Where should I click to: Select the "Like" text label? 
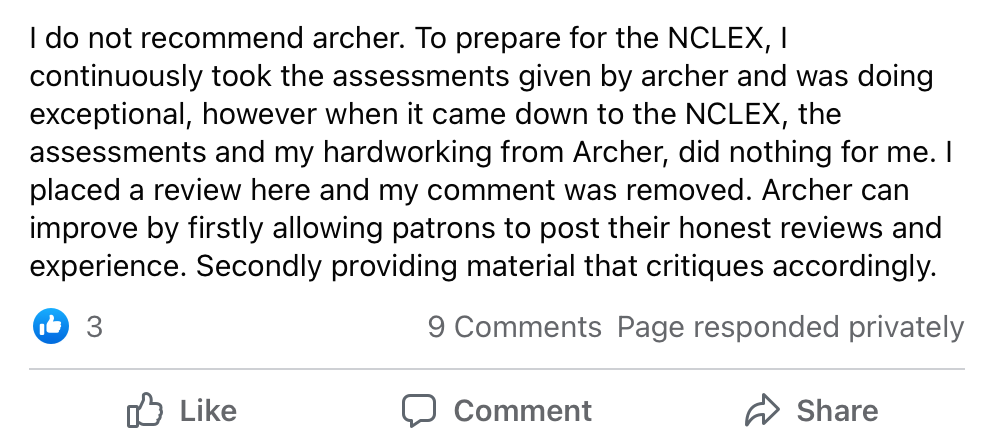208,411
